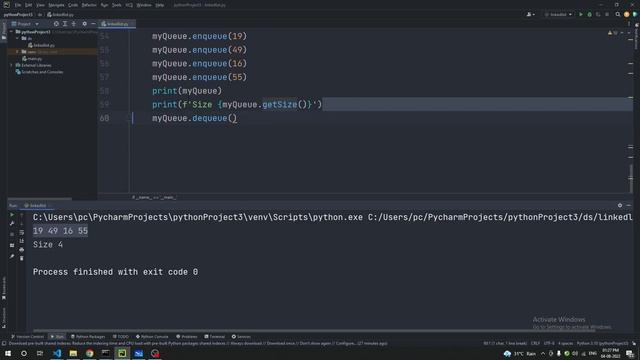Click Run with Coverage icon
Viewport: 640px width, 360px height.
click(x=598, y=14)
